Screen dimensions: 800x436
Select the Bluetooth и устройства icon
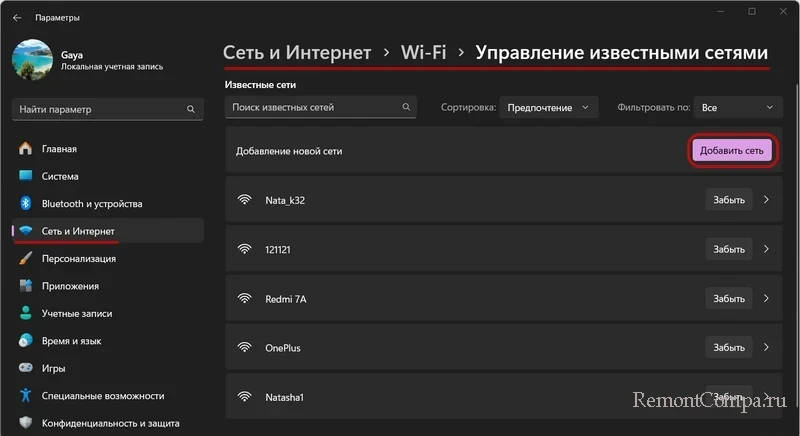pos(26,203)
